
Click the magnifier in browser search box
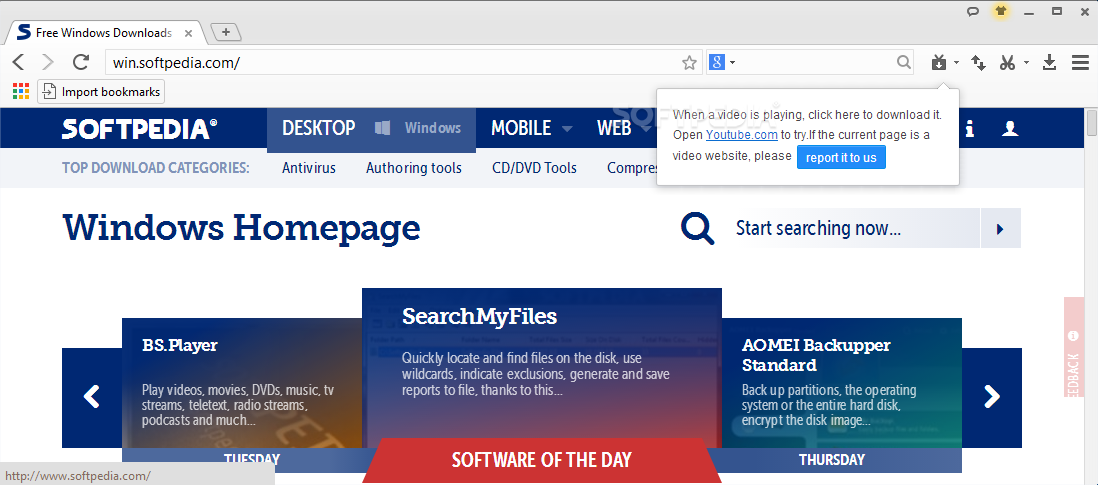pyautogui.click(x=904, y=62)
